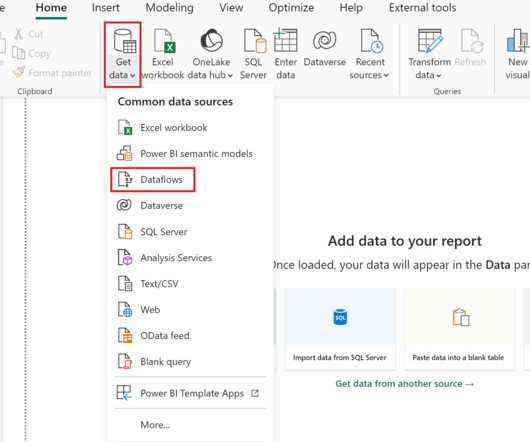Click the Paste data into a blank table card

pos(459,329)
